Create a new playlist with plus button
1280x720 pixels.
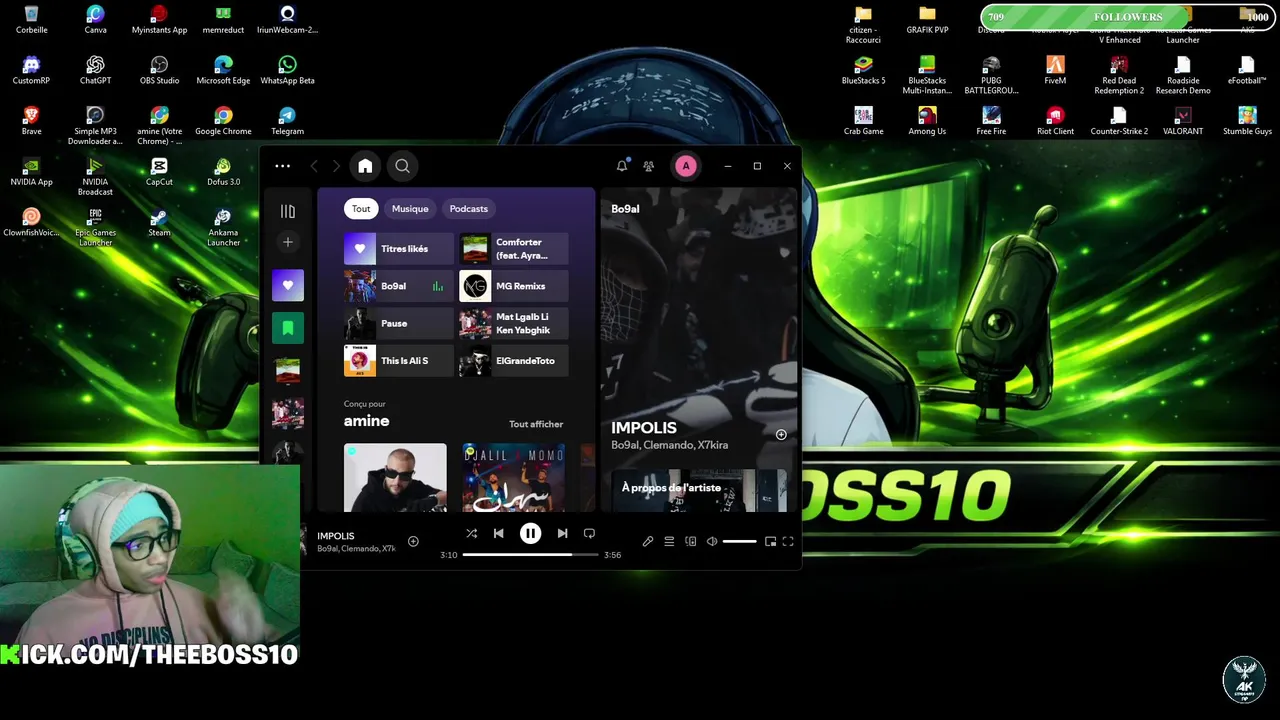pos(288,242)
